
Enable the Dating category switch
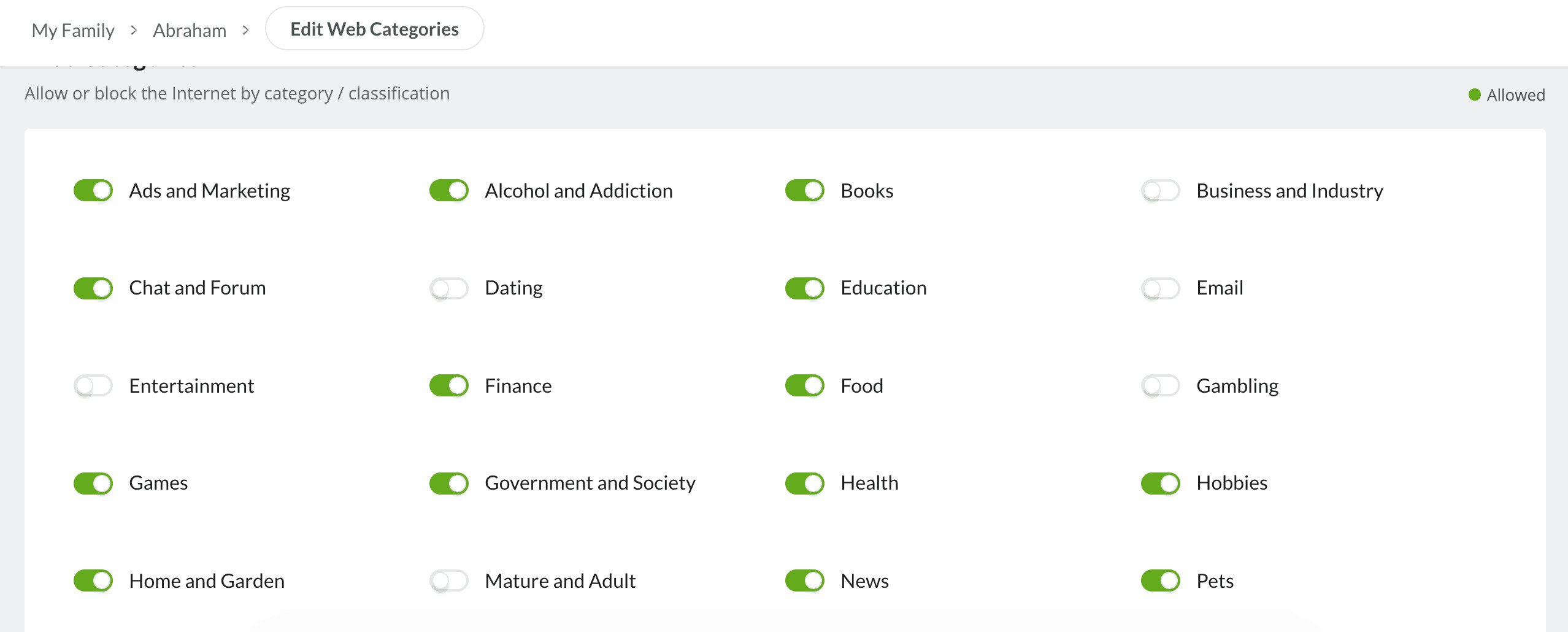(x=449, y=288)
